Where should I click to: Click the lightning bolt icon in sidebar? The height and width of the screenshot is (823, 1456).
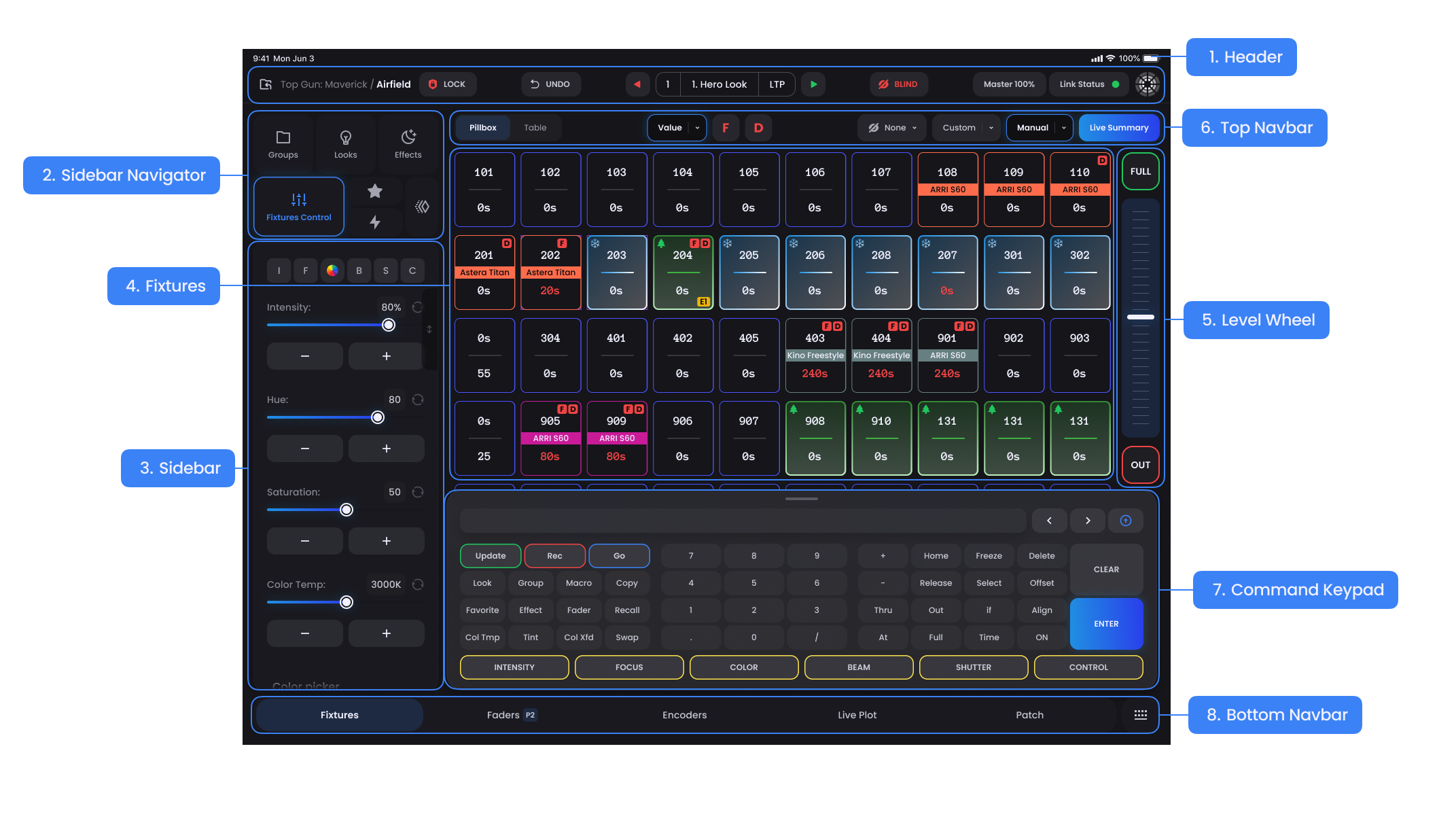point(374,222)
